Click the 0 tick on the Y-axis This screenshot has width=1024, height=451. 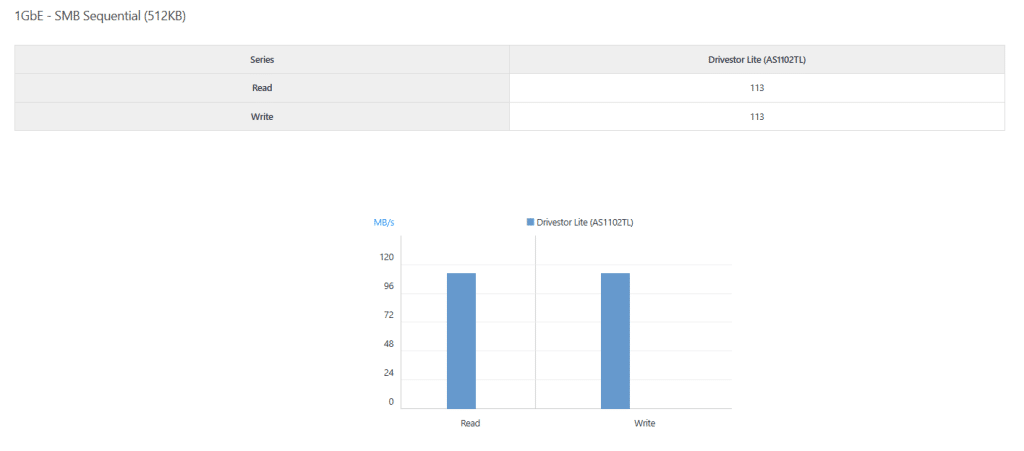point(391,402)
